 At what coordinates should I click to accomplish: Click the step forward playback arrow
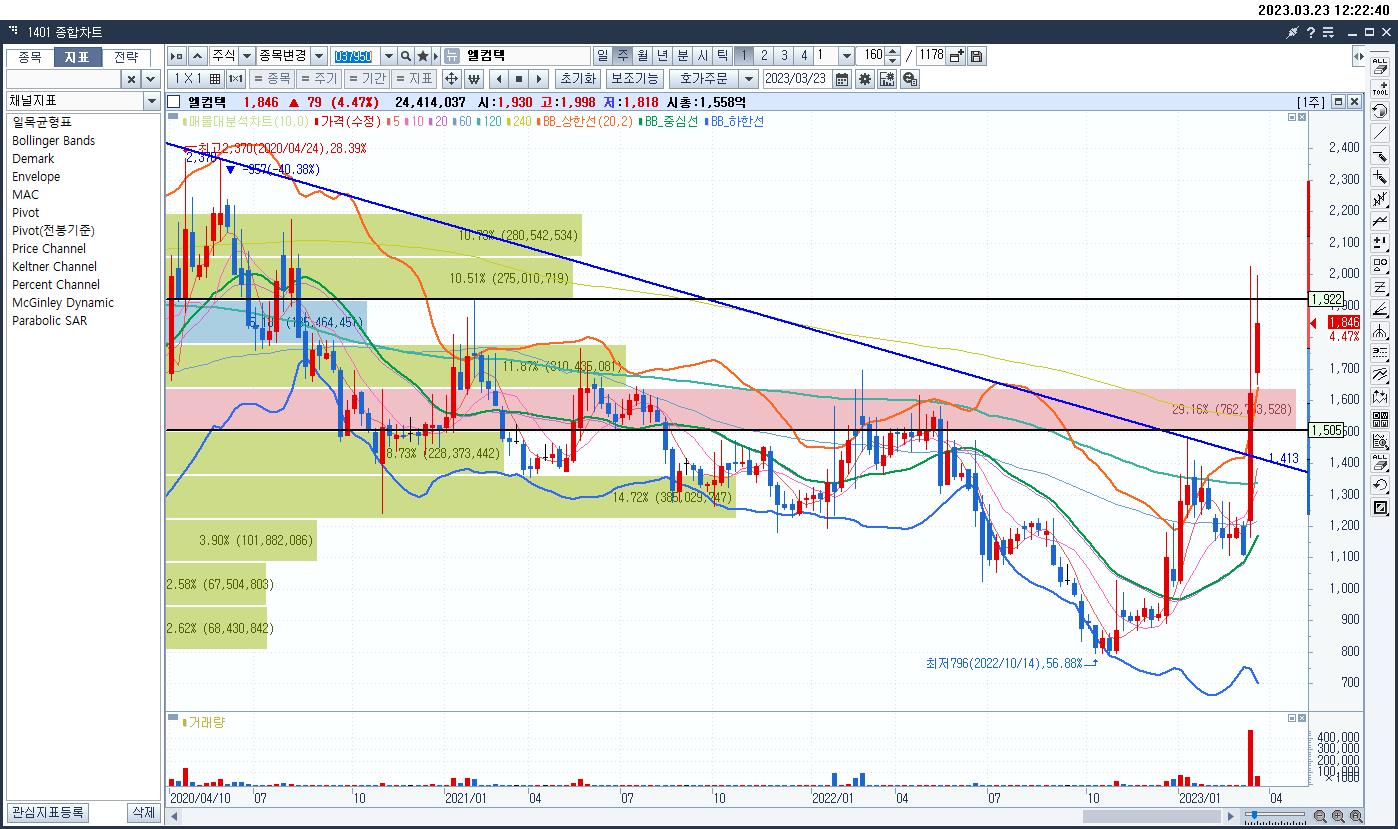point(539,79)
